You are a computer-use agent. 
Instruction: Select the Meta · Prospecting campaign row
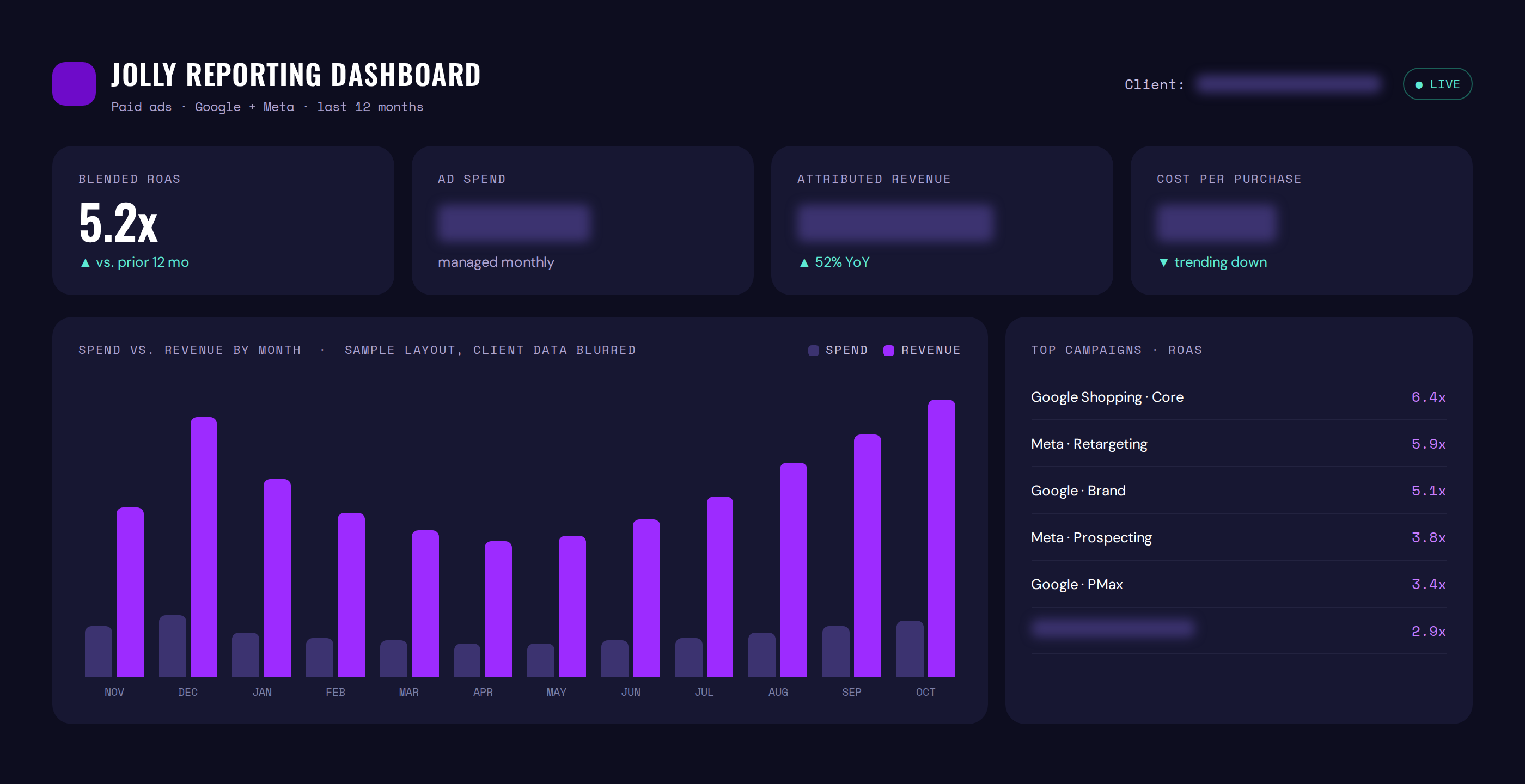pos(1239,537)
